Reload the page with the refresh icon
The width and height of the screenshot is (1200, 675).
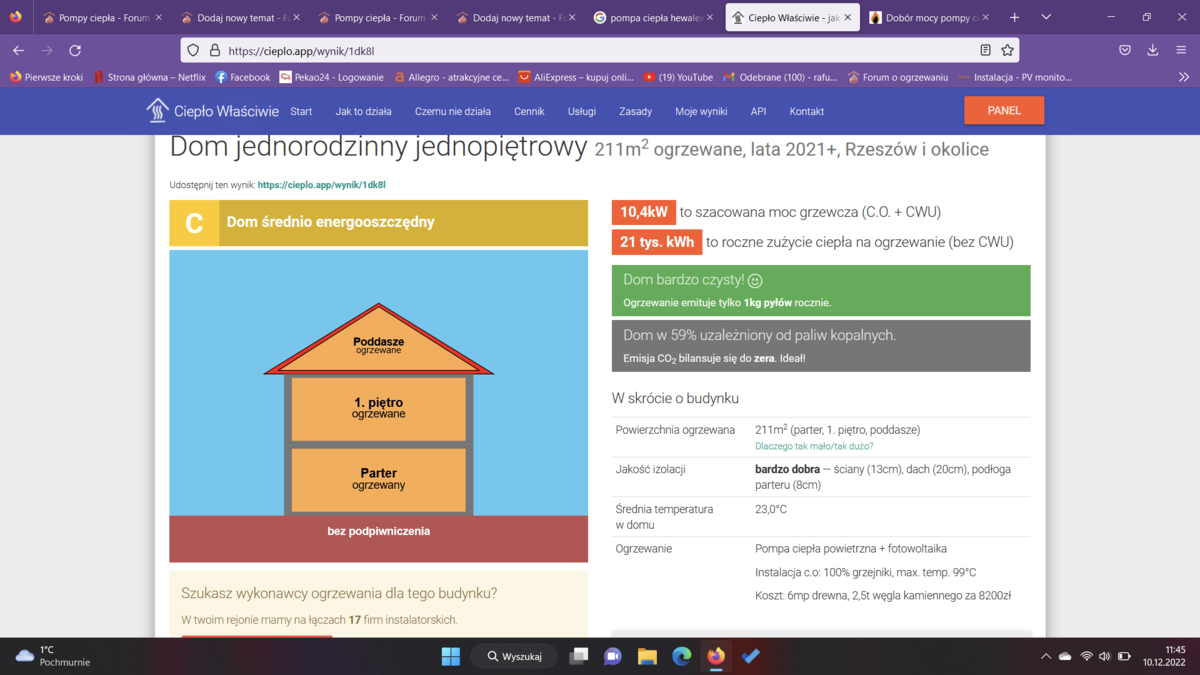click(75, 50)
